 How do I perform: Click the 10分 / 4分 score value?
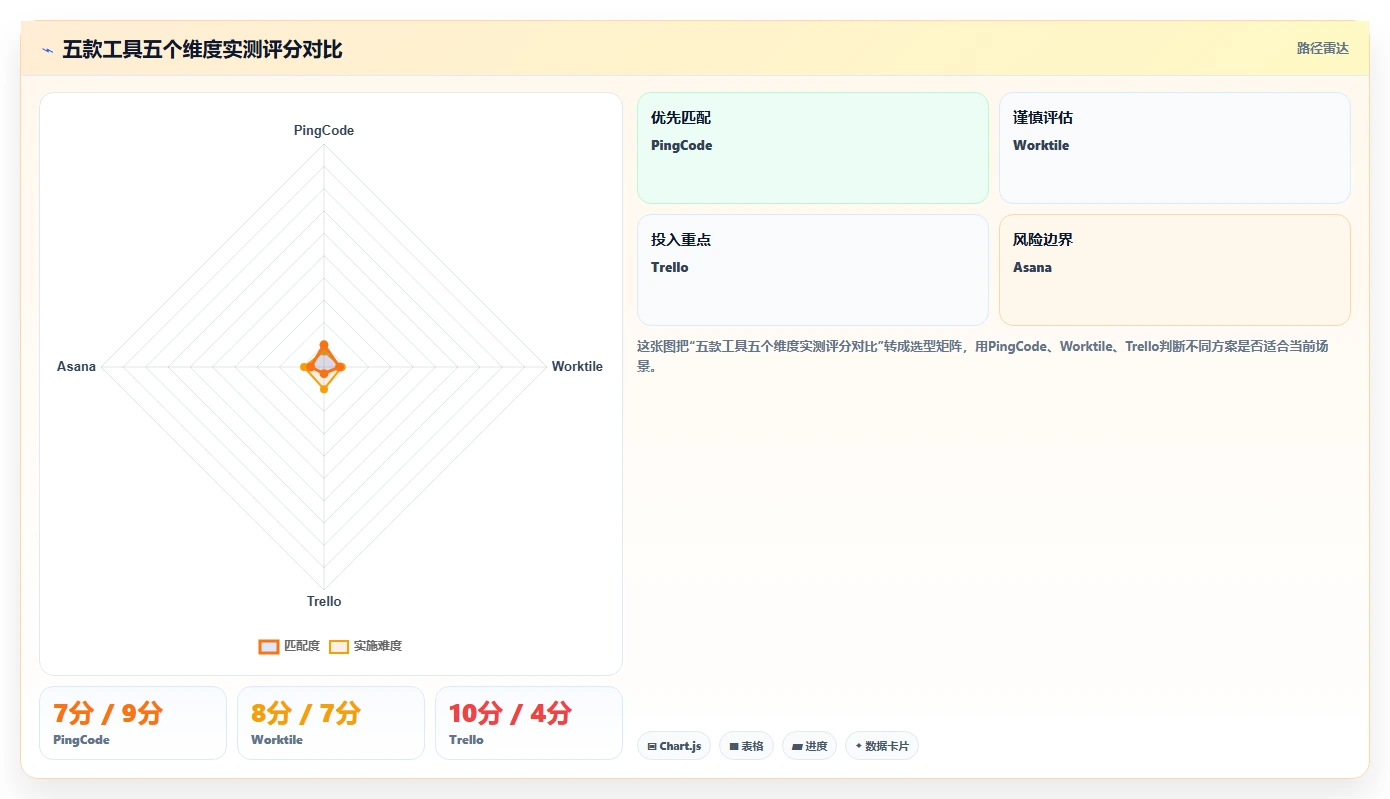tap(509, 713)
